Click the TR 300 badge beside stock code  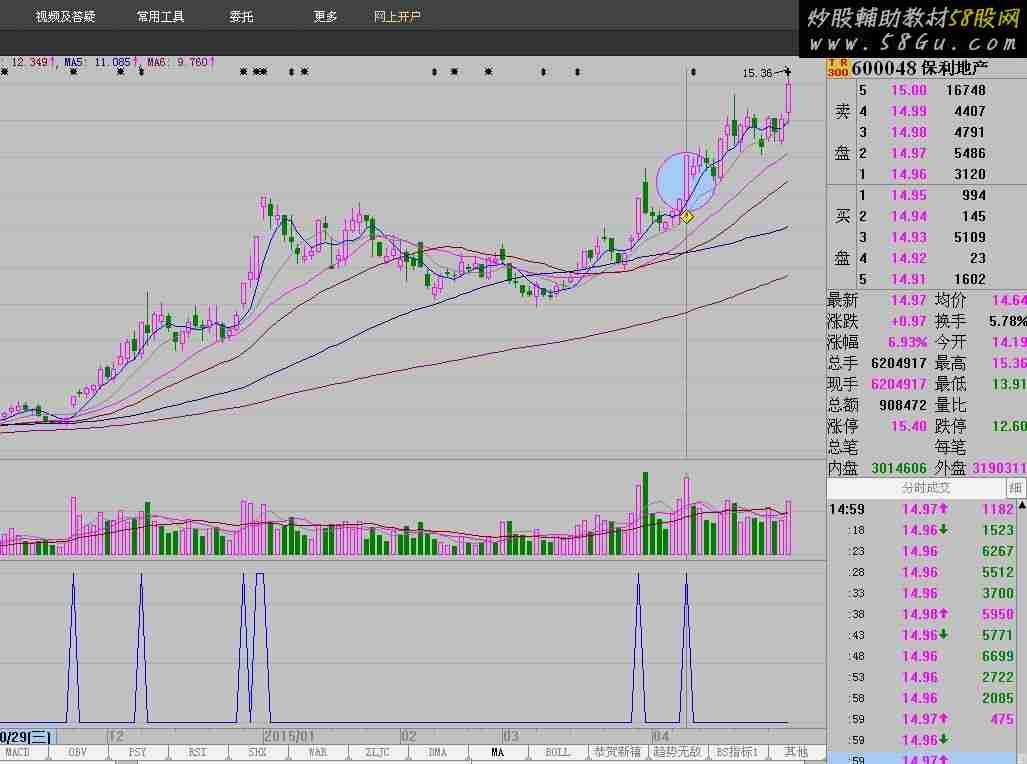tap(835, 67)
